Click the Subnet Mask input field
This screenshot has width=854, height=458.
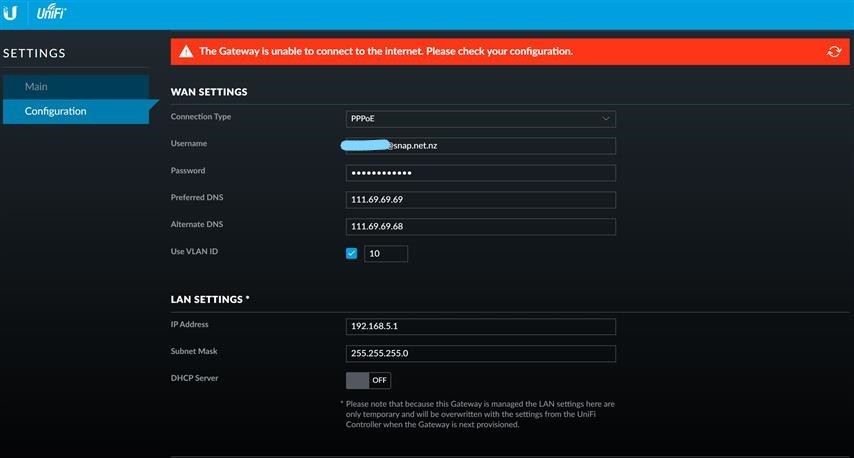click(x=480, y=353)
